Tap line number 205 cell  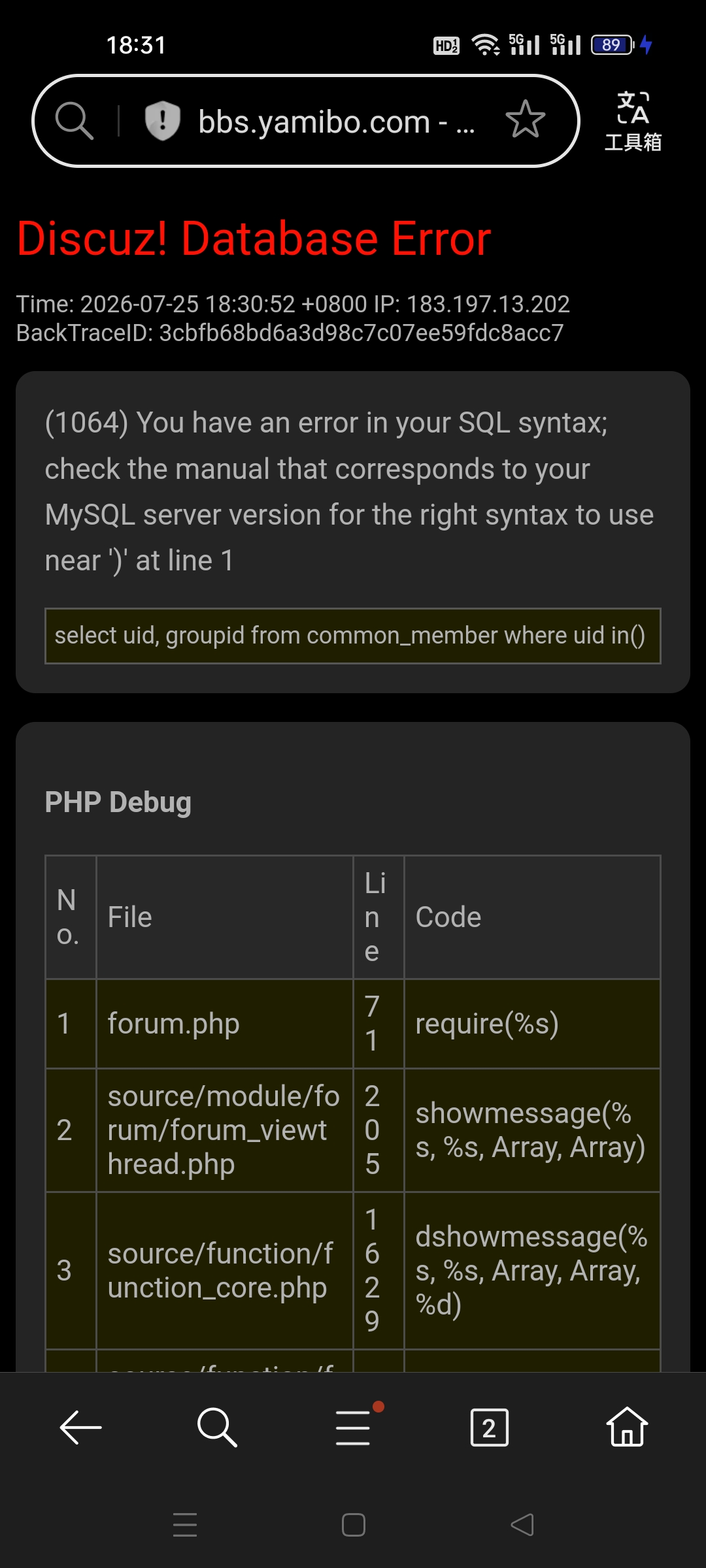pos(378,1130)
